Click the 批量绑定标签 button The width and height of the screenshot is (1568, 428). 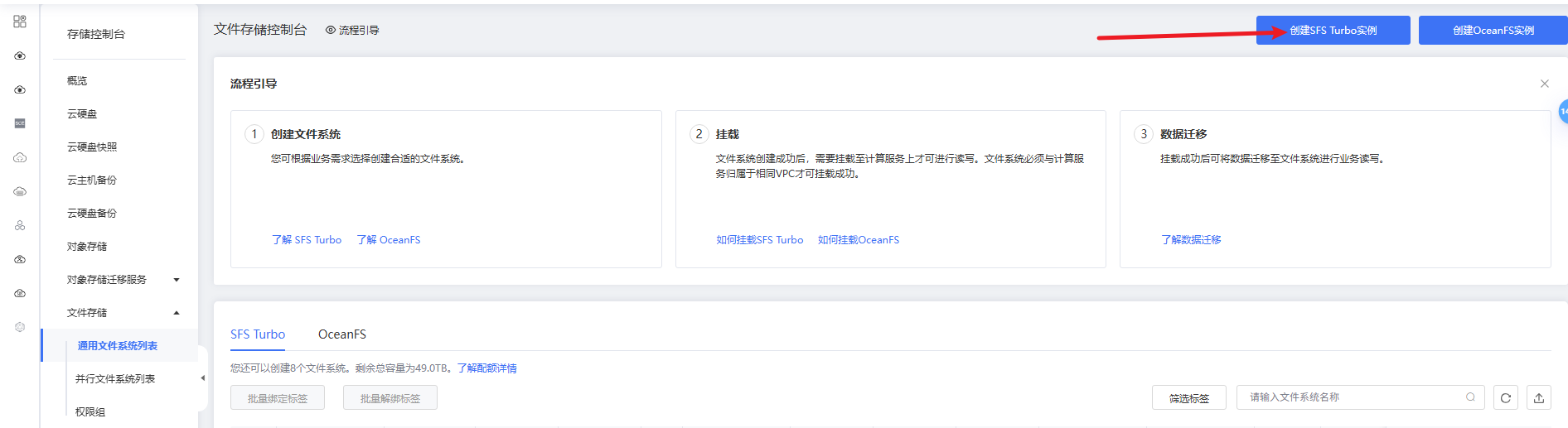pyautogui.click(x=278, y=398)
